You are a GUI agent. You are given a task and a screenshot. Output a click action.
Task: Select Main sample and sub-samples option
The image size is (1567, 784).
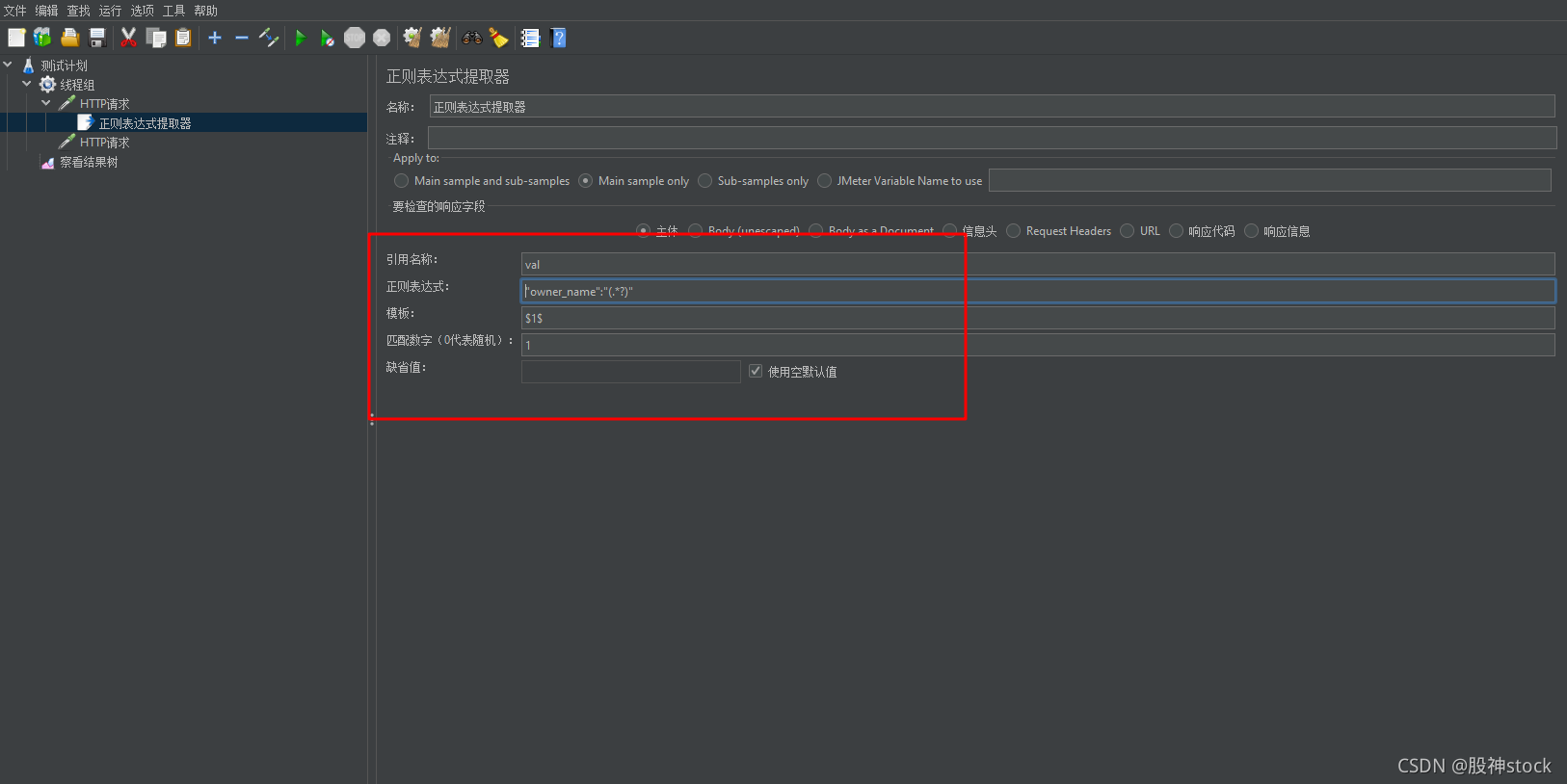tap(401, 180)
